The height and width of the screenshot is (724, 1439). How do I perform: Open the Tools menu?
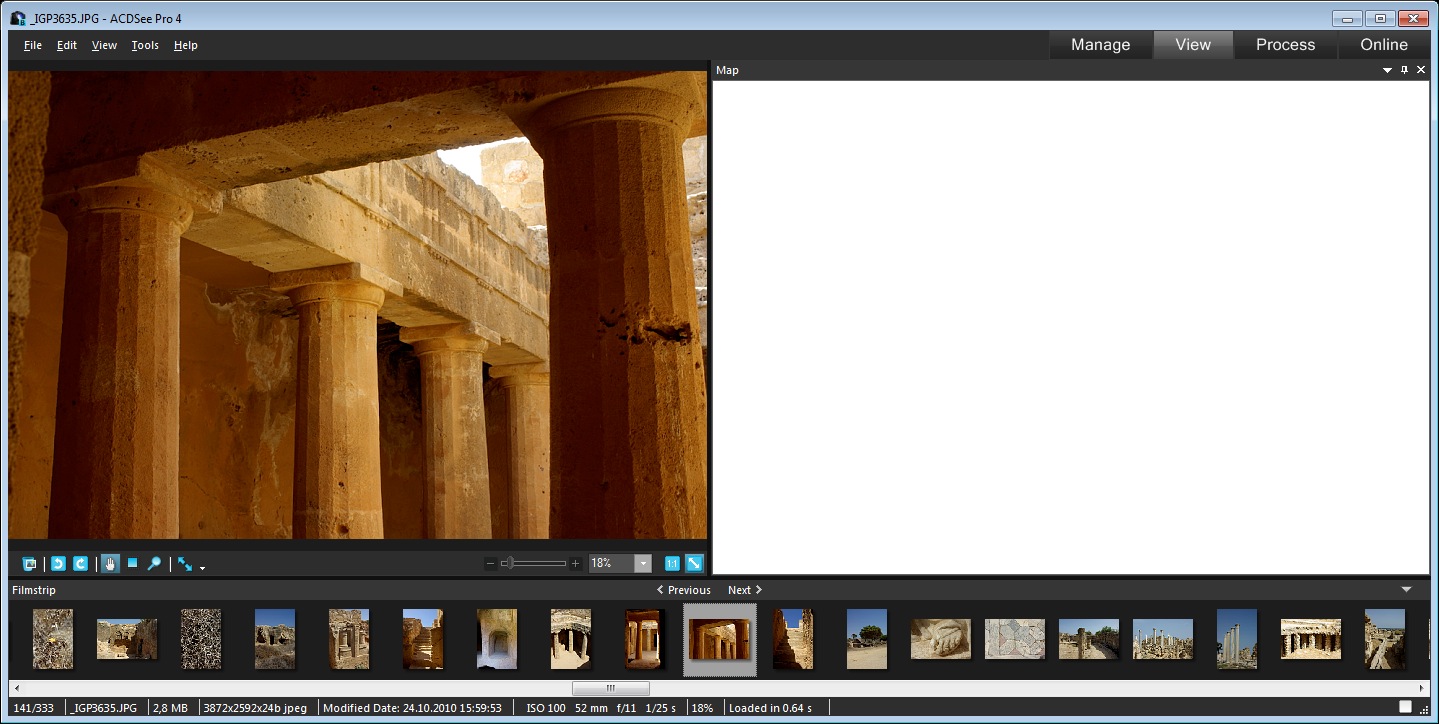145,45
